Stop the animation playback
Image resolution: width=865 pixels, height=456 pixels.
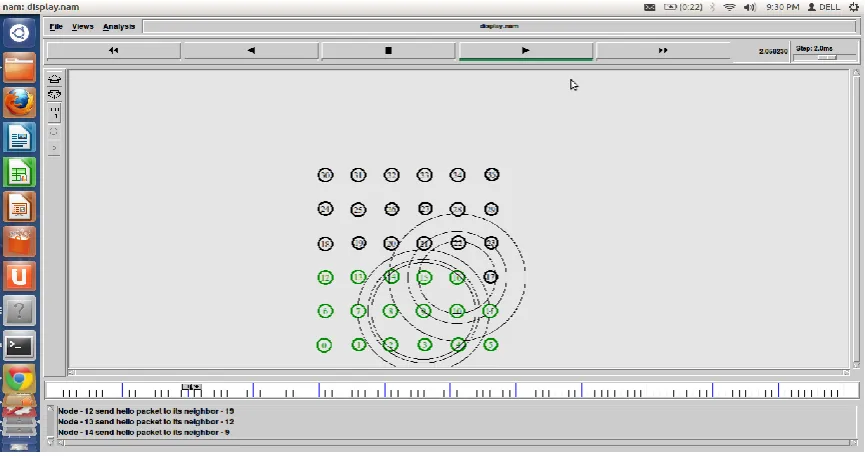[x=388, y=50]
